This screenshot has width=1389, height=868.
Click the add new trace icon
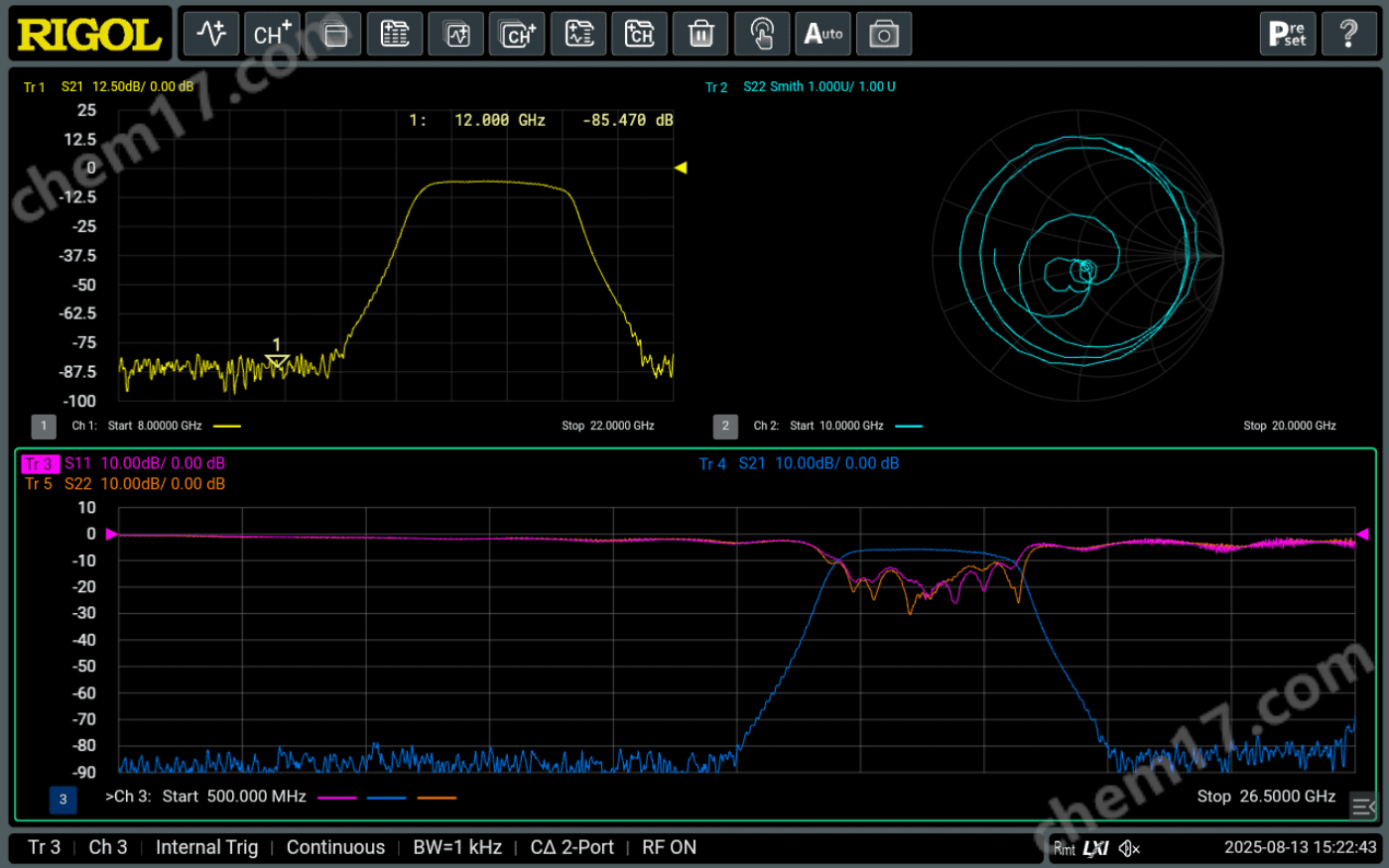pyautogui.click(x=211, y=34)
